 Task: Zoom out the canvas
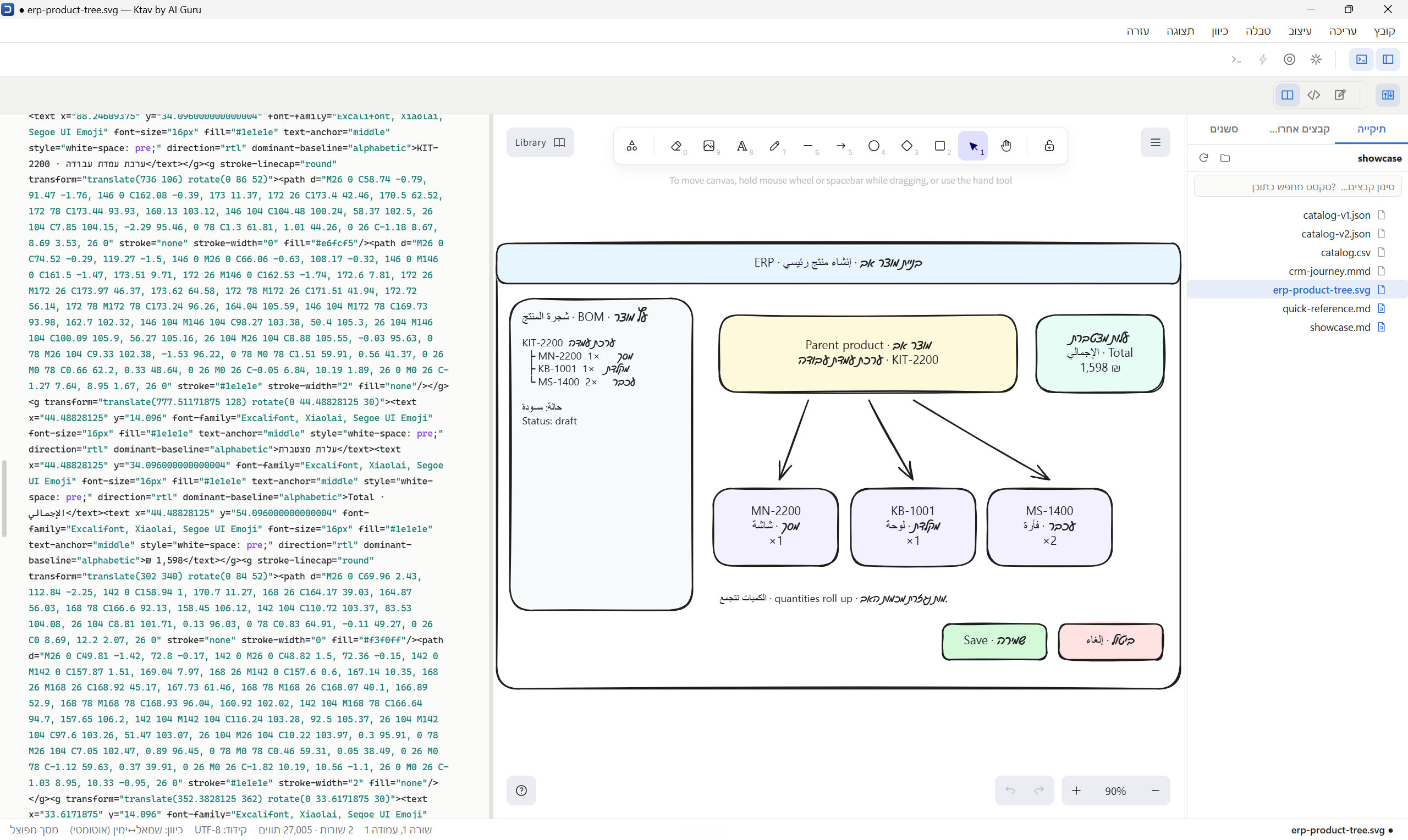[1156, 790]
